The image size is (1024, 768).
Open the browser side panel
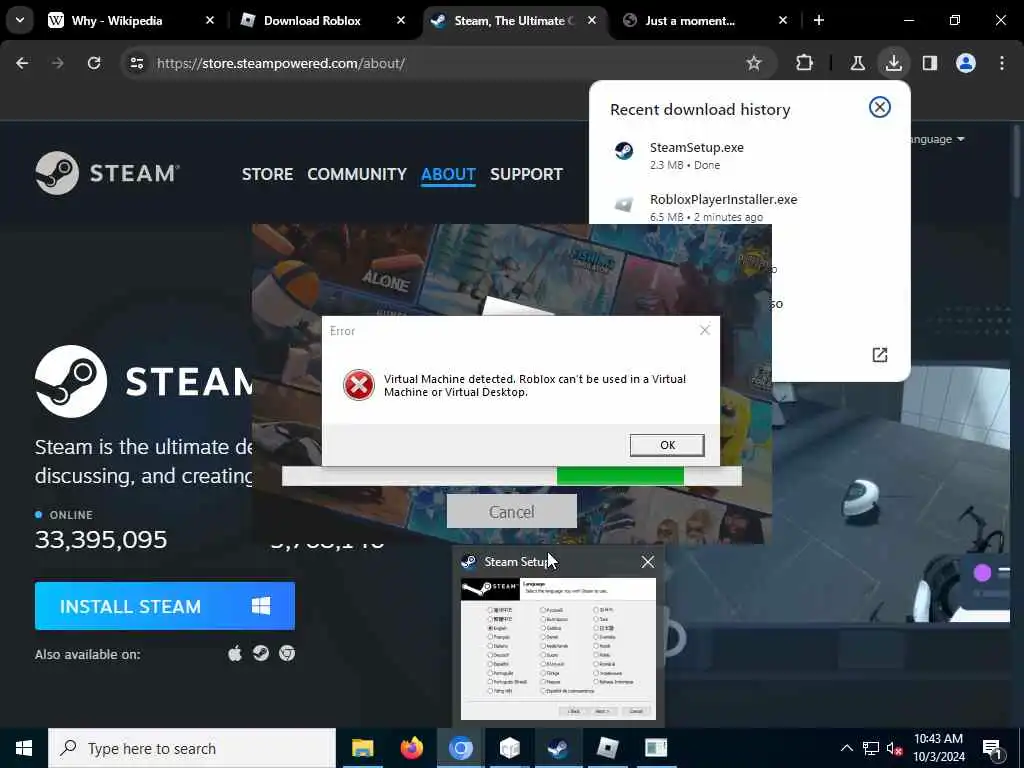(930, 63)
